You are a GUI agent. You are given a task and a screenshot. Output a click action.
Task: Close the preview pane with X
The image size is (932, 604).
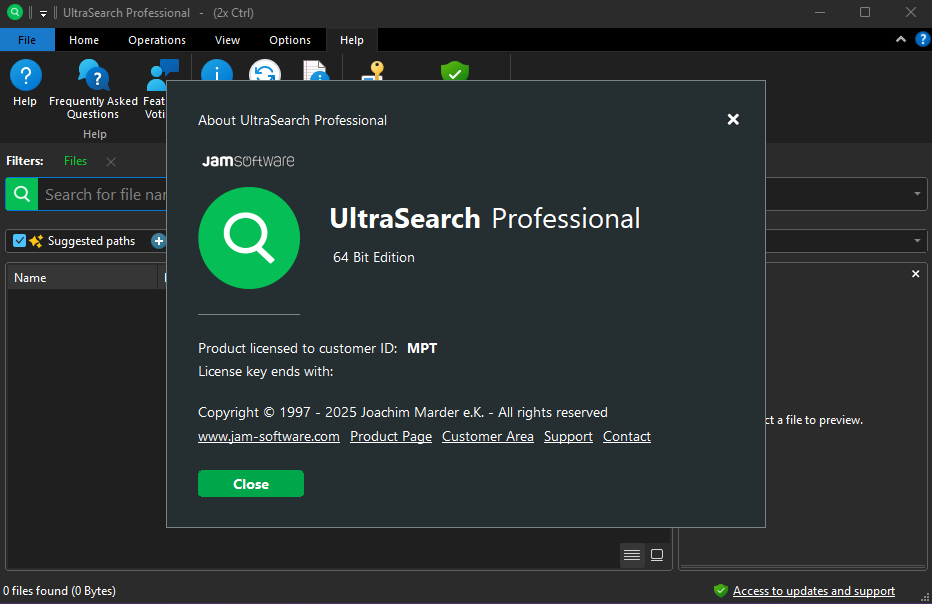click(x=915, y=274)
